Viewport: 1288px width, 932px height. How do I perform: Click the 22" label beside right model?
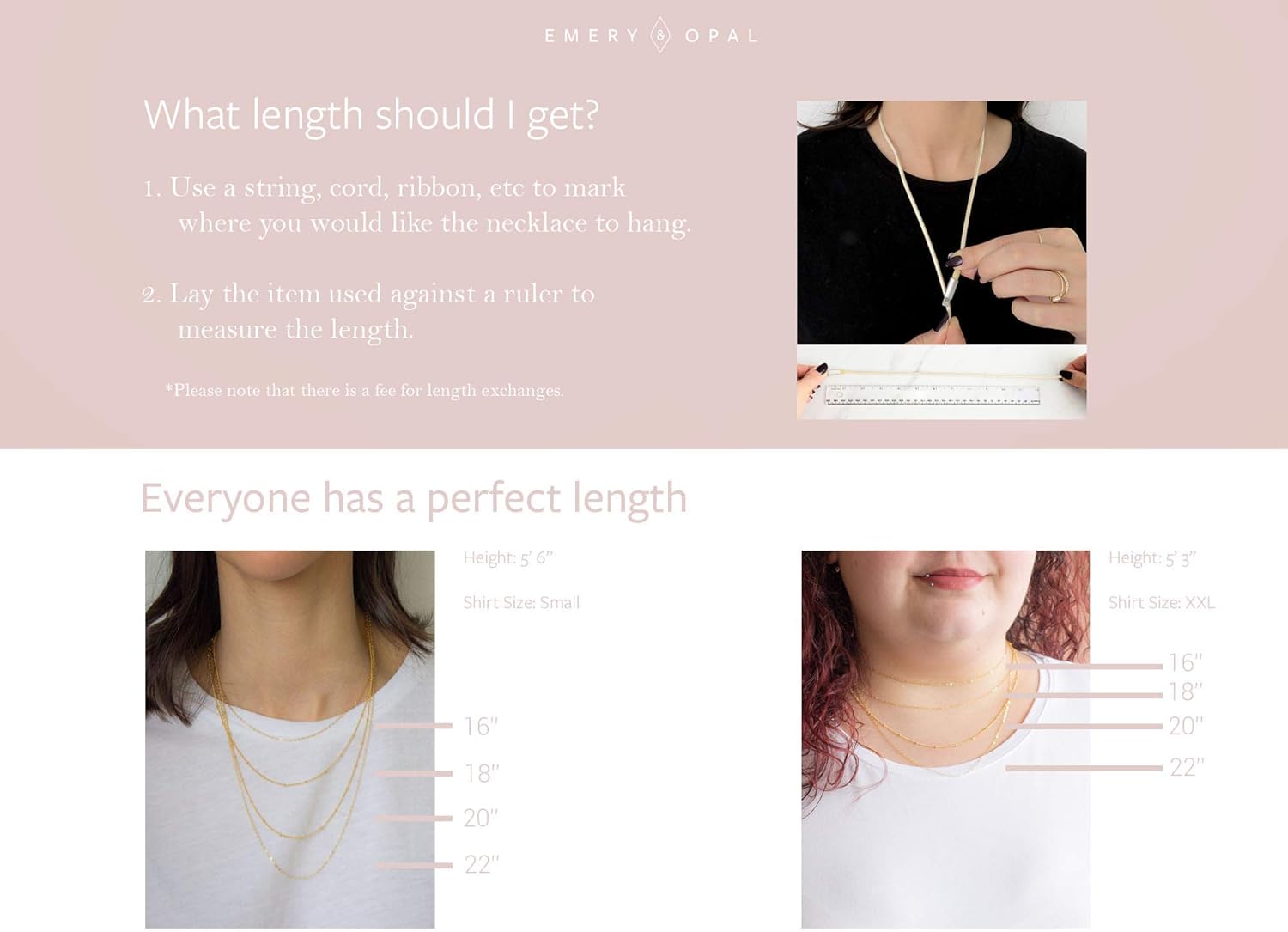click(1187, 766)
